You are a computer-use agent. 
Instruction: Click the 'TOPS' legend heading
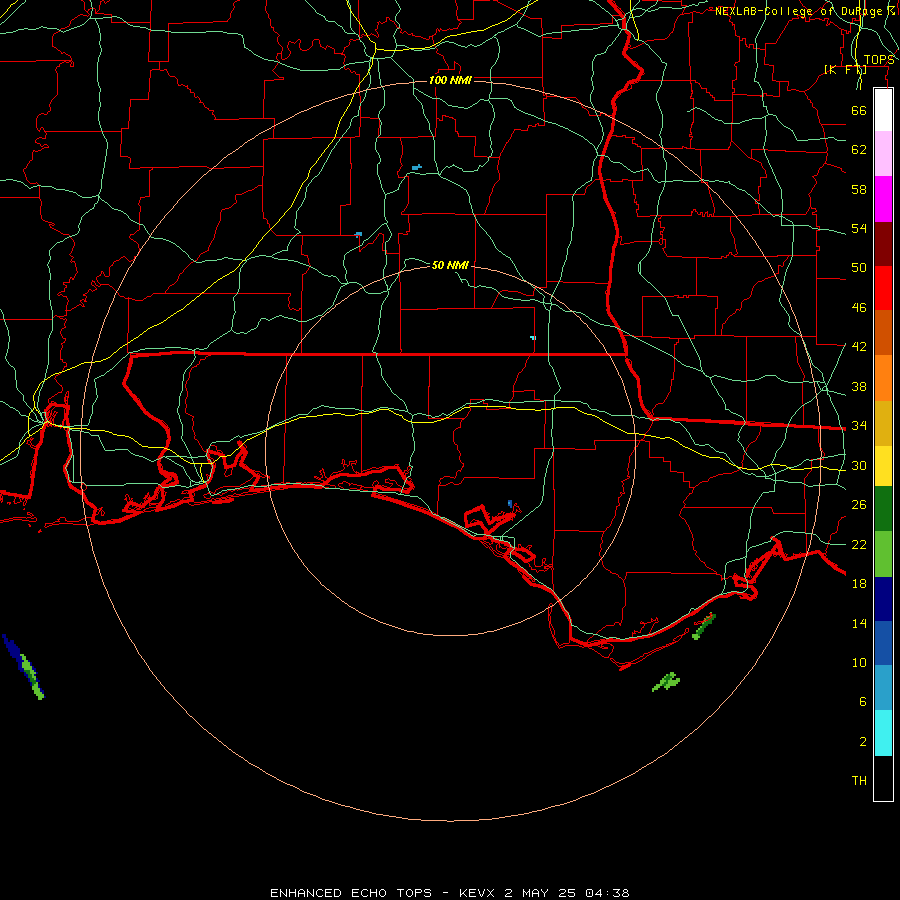click(879, 60)
